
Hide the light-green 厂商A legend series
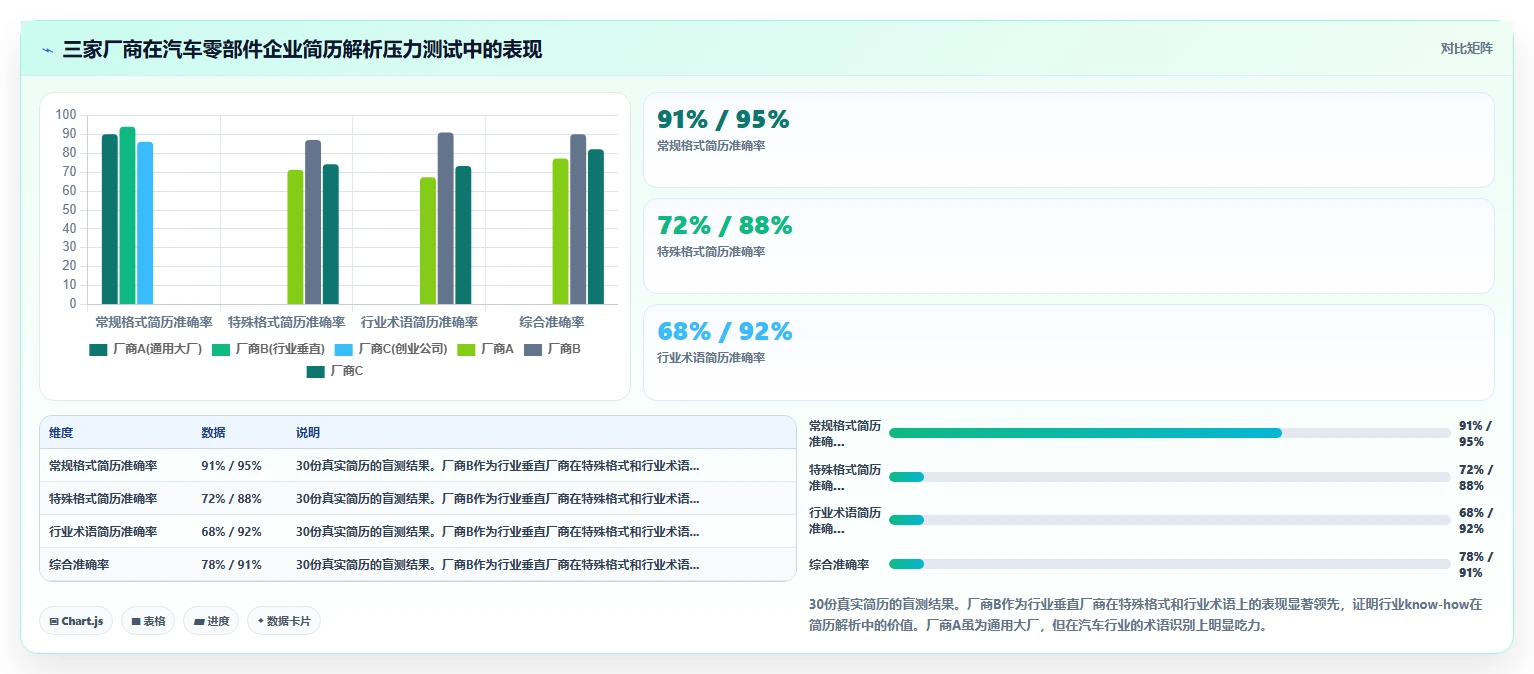pos(485,349)
